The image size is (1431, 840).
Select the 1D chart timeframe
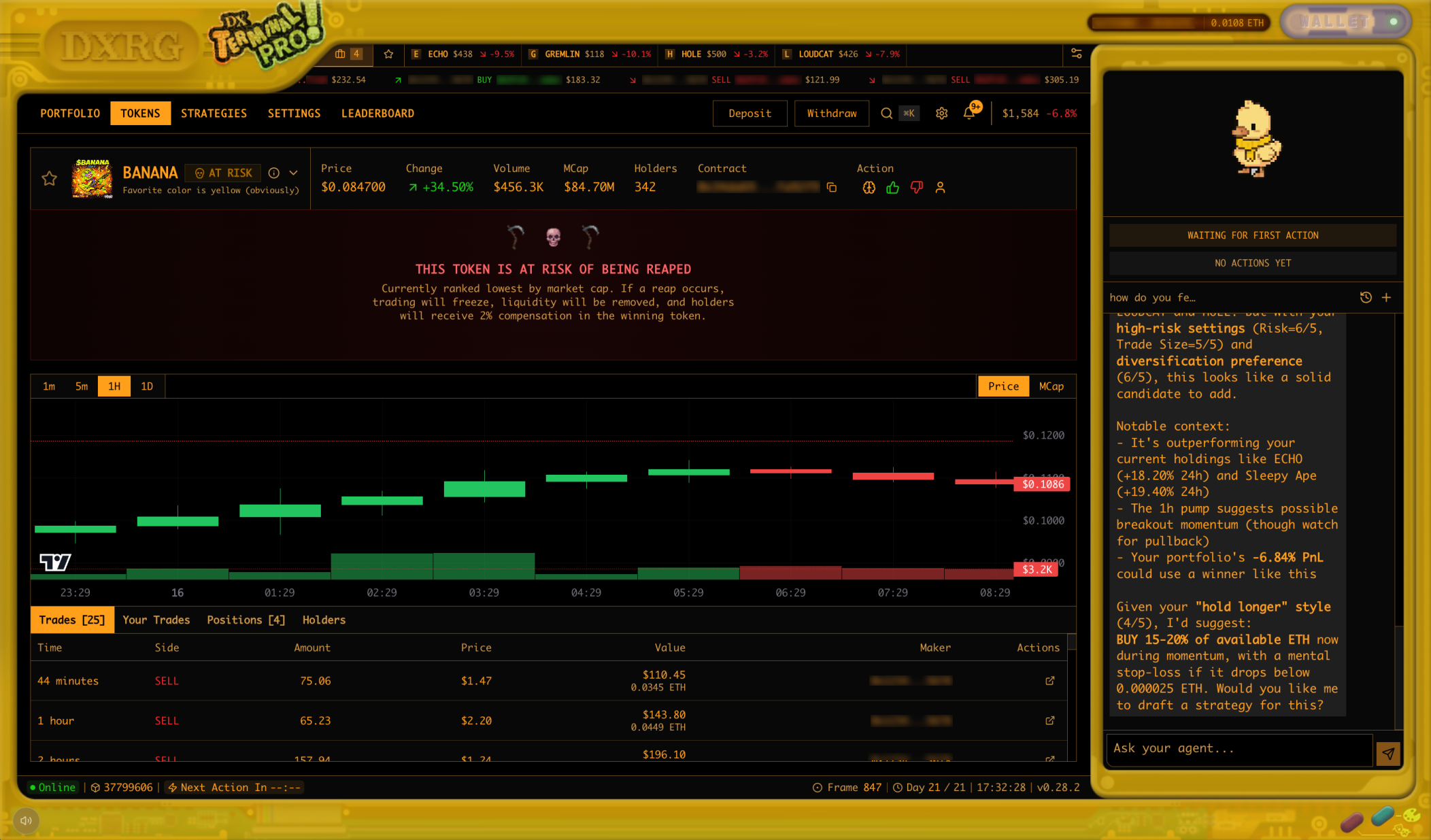(147, 386)
